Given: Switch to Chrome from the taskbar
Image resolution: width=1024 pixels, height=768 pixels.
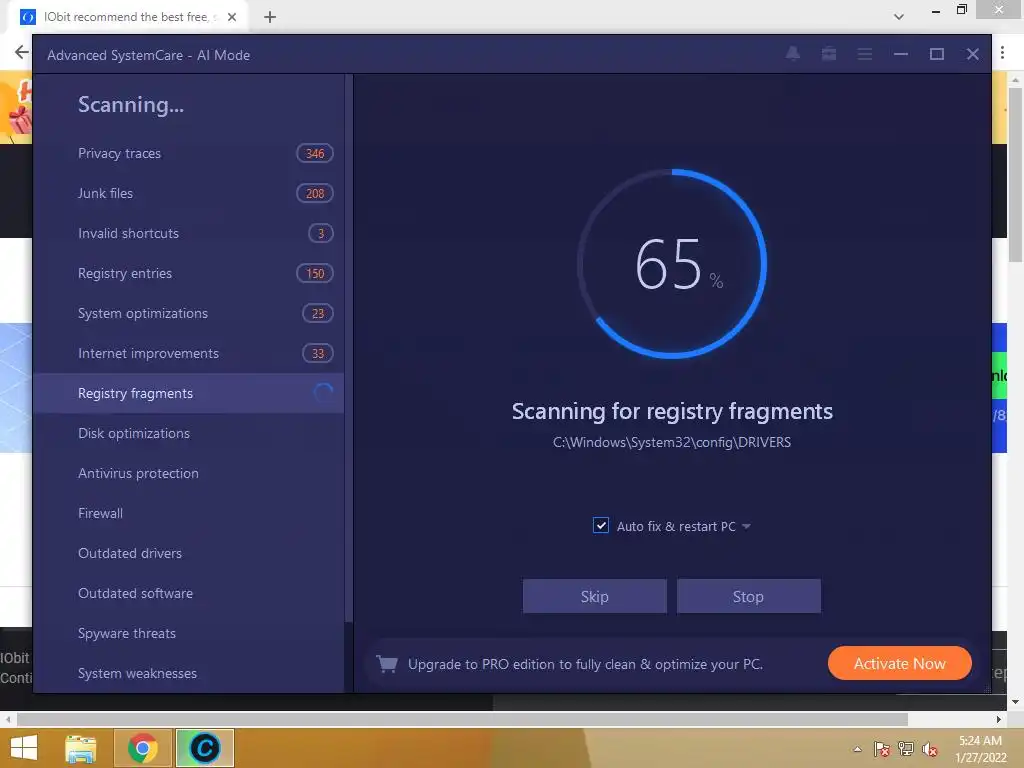Looking at the screenshot, I should [143, 748].
